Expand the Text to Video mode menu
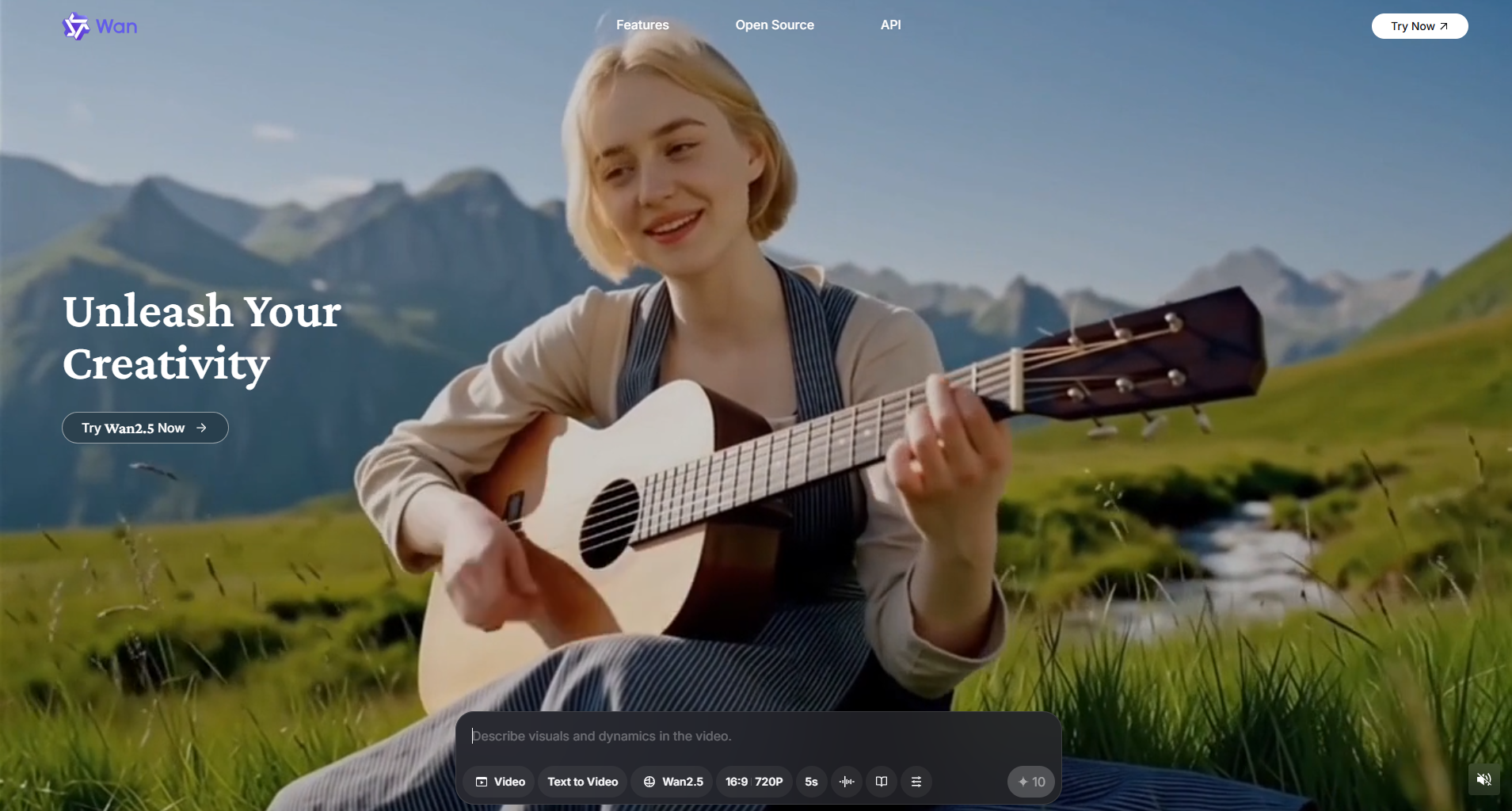The image size is (1512, 811). [582, 782]
